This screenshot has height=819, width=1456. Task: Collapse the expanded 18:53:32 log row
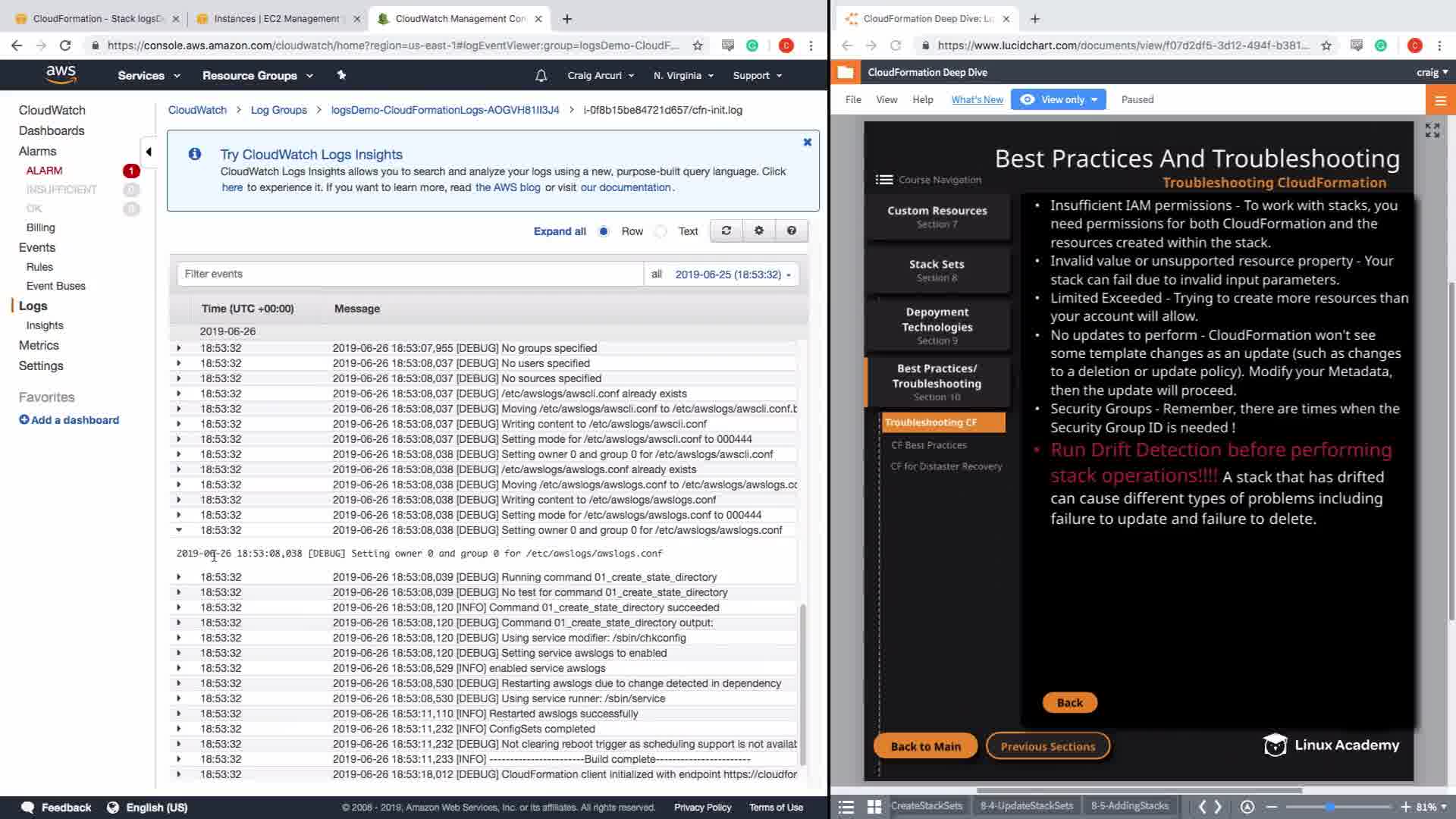[x=179, y=530]
